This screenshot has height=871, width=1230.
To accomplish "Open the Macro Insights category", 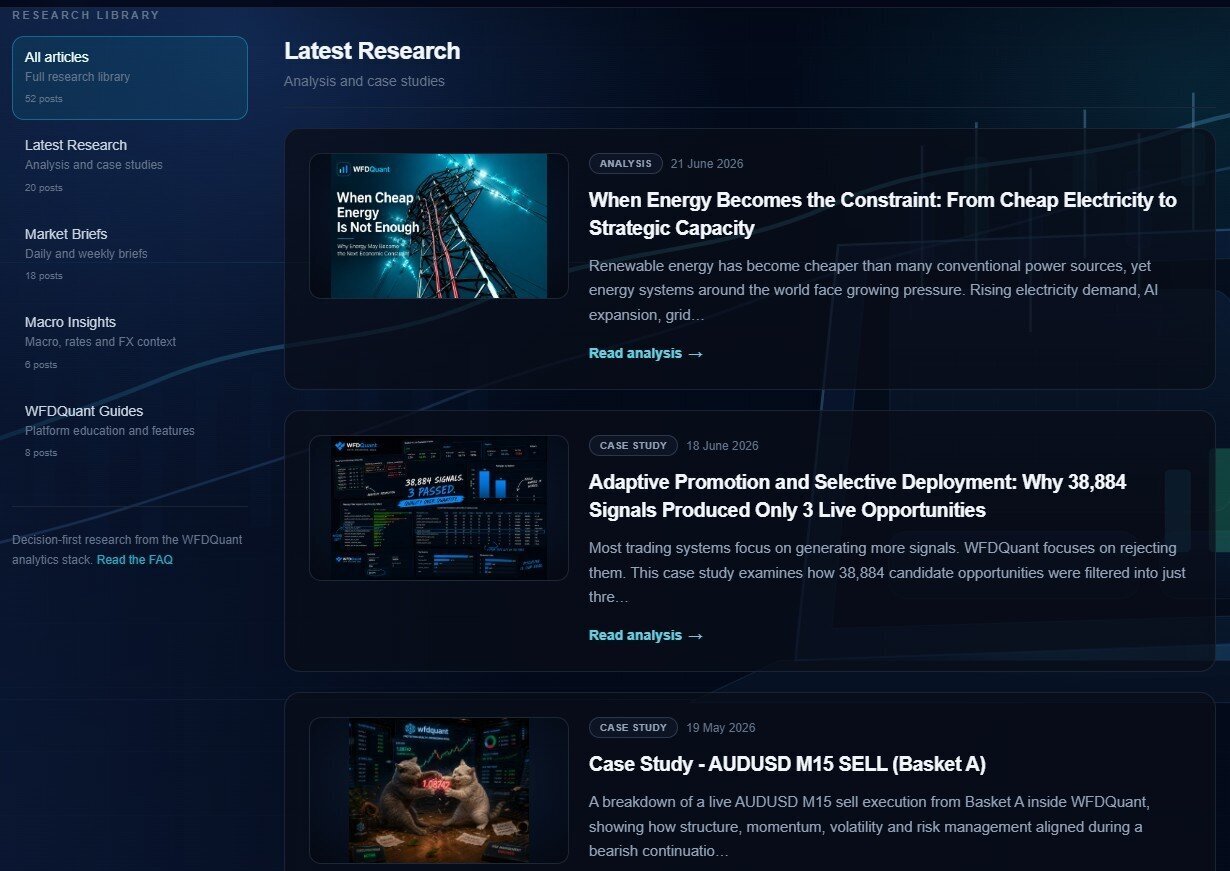I will click(x=130, y=342).
